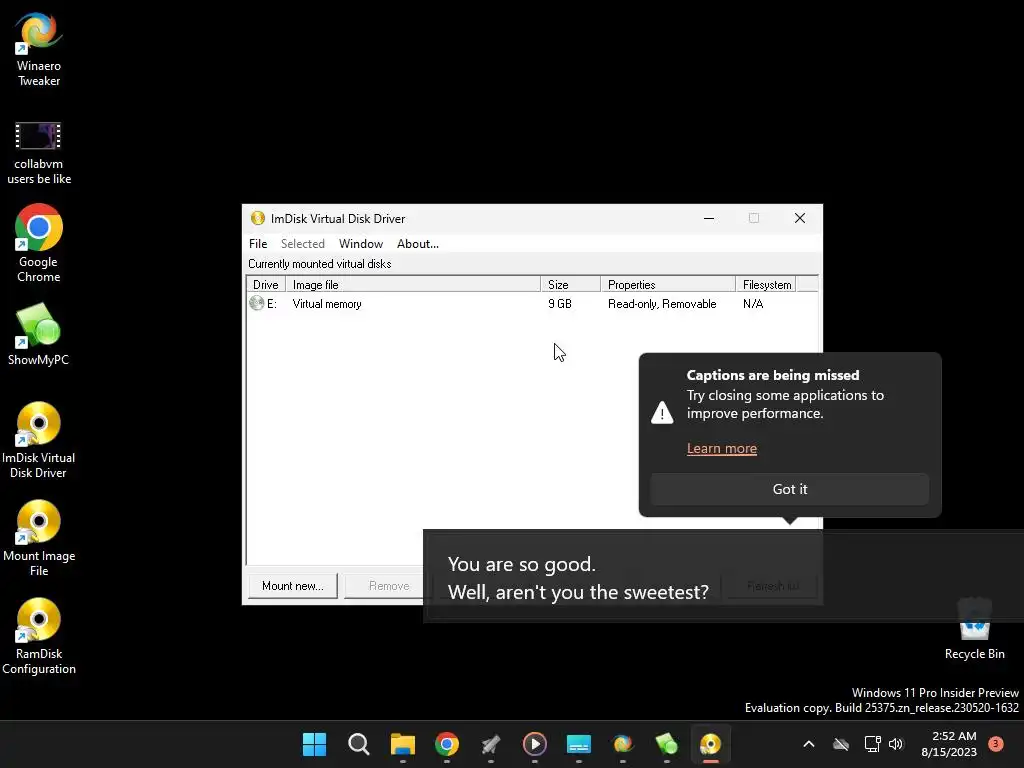Click the warning triangle in captions popup
1024x768 pixels.
click(x=662, y=413)
